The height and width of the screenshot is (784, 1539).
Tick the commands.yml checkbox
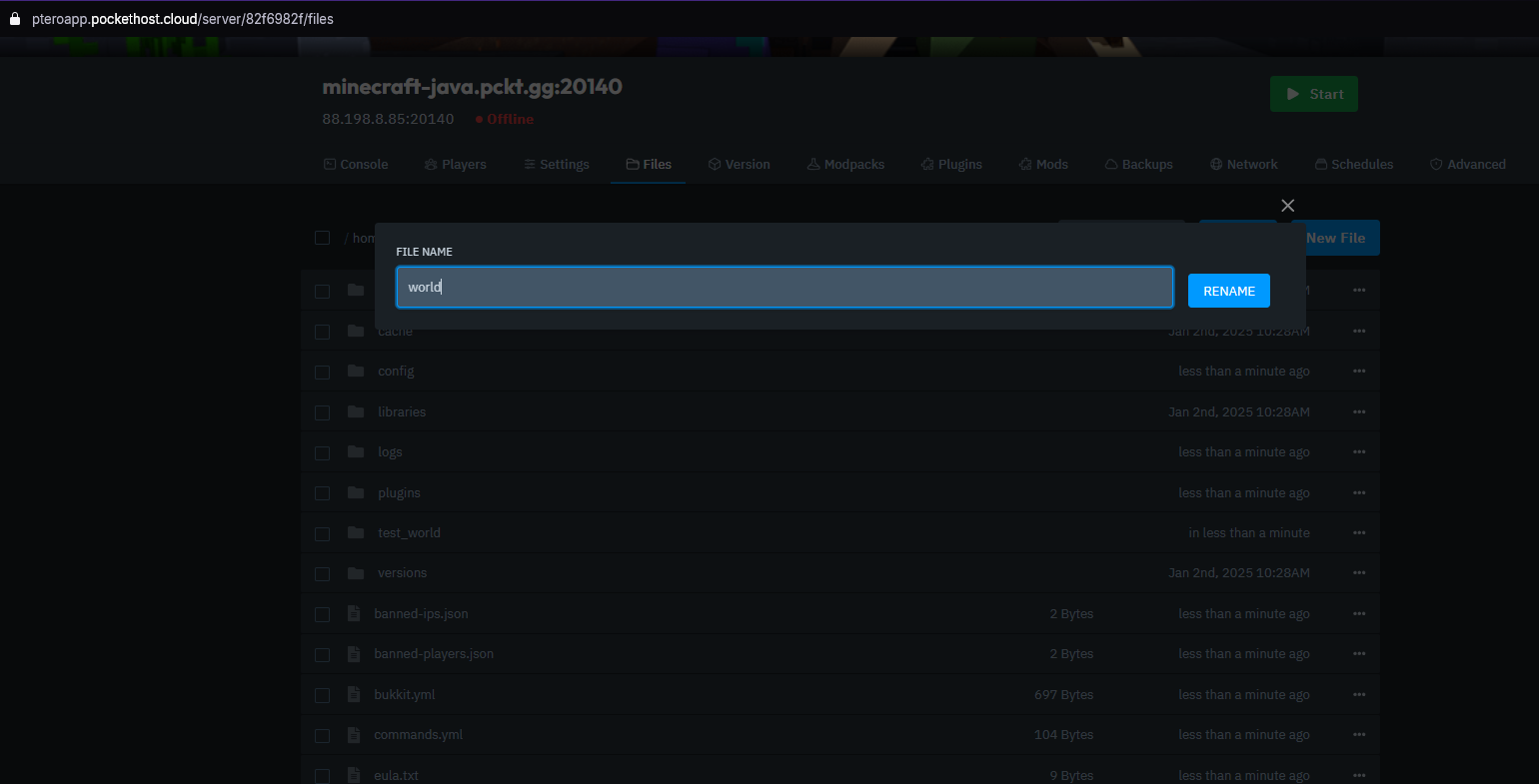coord(322,736)
